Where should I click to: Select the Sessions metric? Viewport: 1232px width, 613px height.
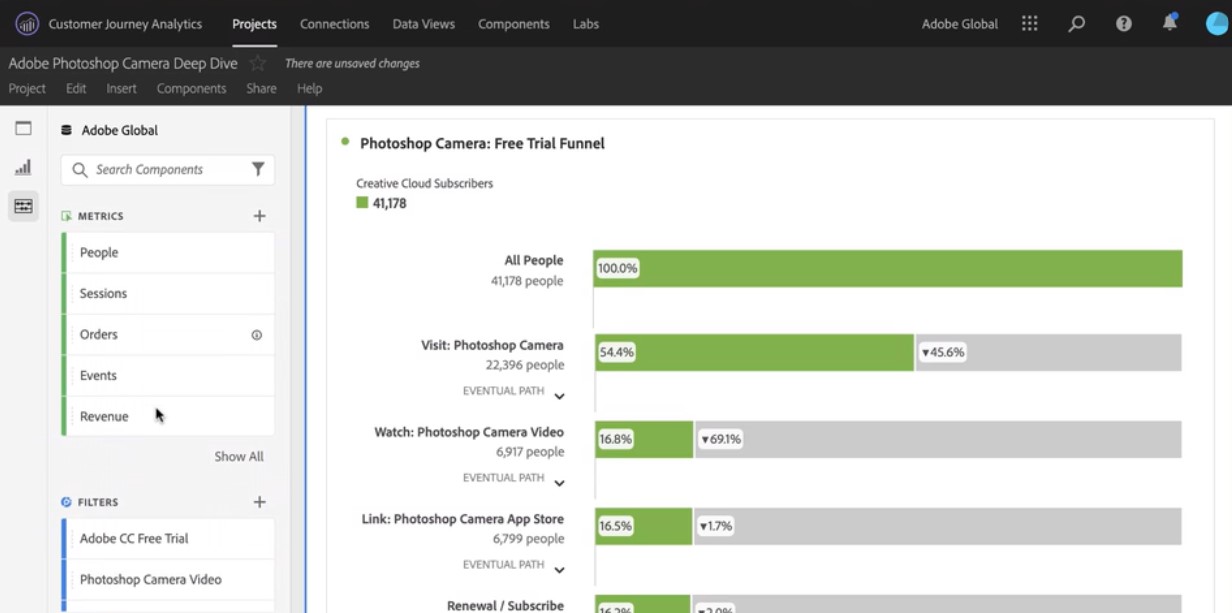(168, 294)
